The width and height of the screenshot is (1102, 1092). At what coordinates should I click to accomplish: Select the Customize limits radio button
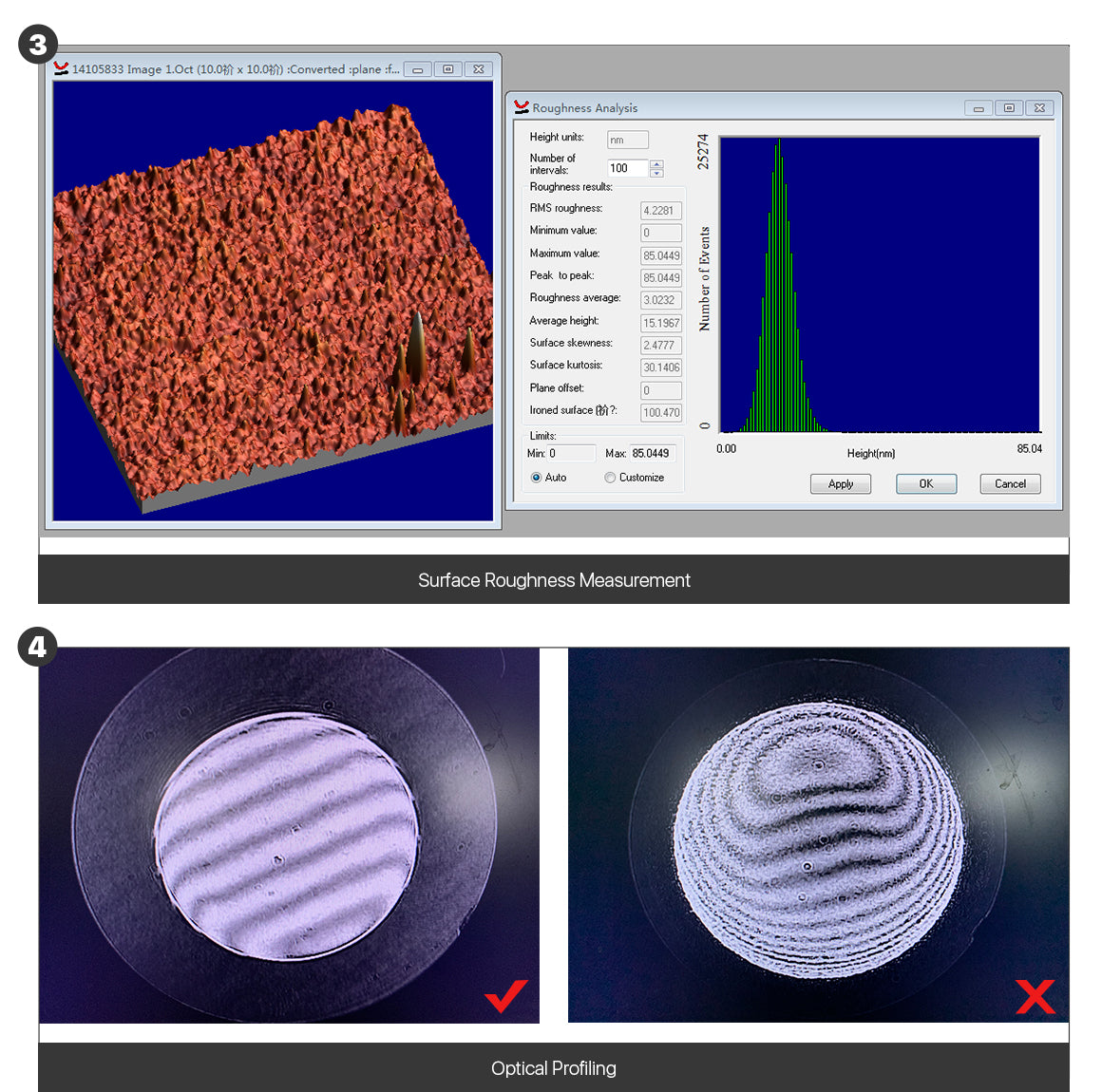[610, 478]
